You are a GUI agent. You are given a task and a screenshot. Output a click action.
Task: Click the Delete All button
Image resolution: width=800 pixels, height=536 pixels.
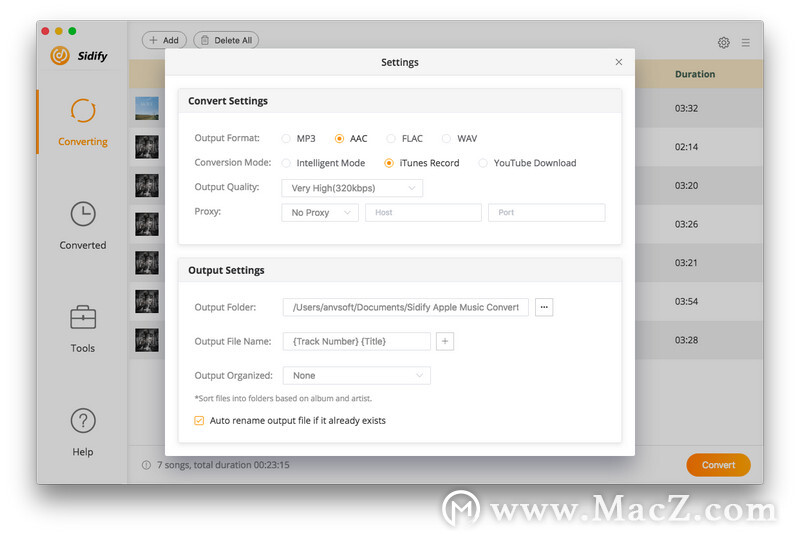point(226,40)
